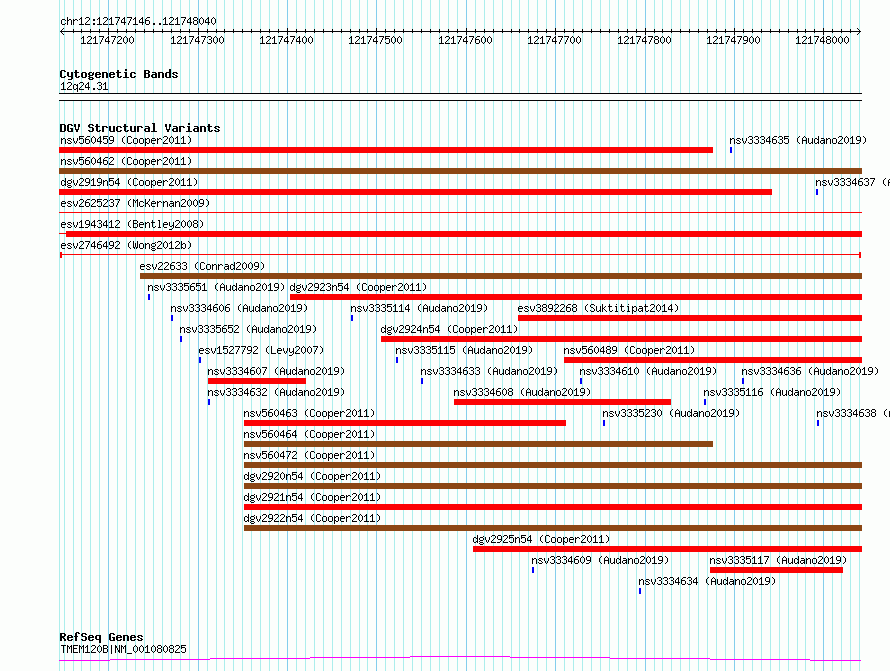Click dgv2922n54 (Cooper2011) label
This screenshot has width=890, height=671.
click(312, 518)
